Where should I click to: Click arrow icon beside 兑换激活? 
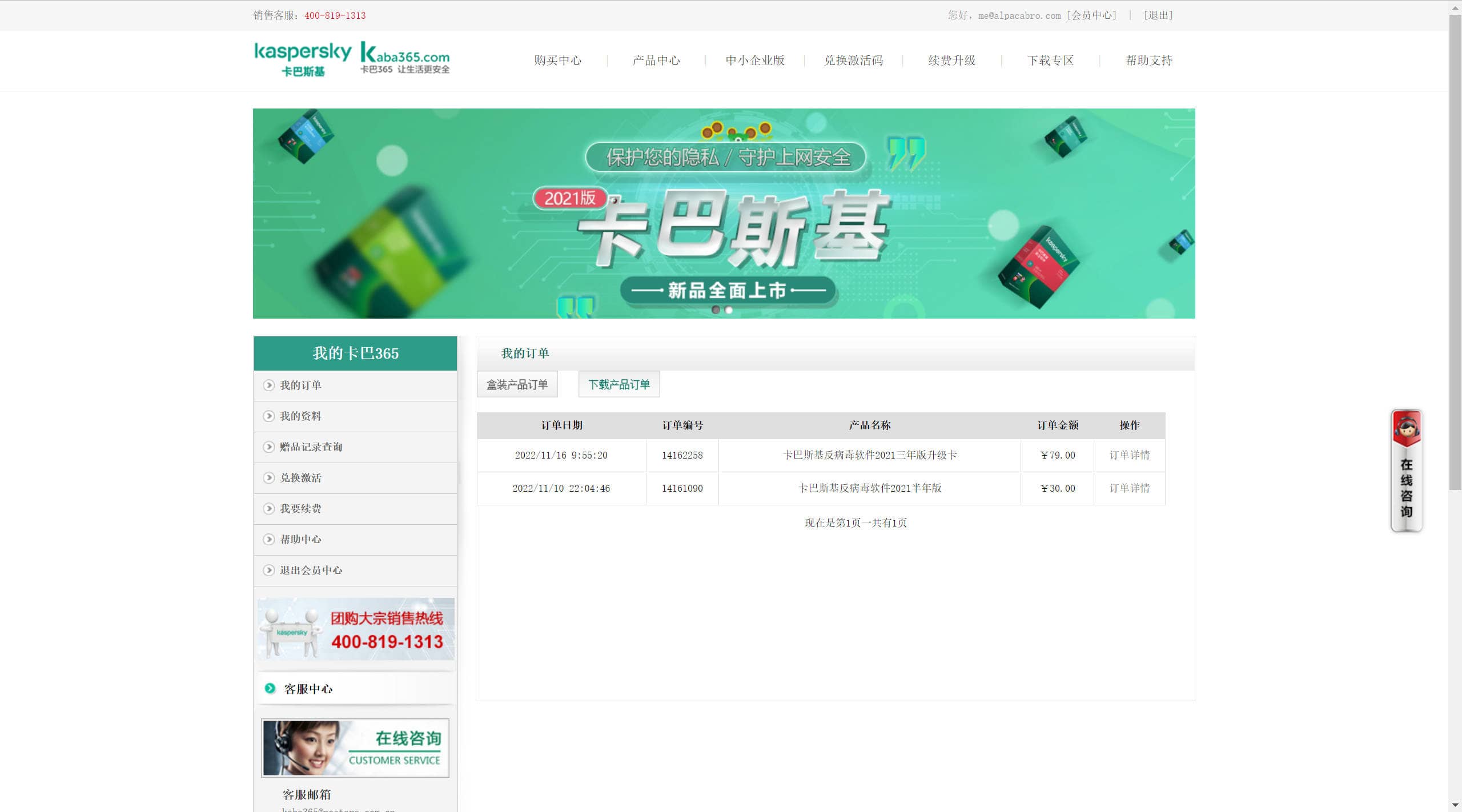pos(268,478)
